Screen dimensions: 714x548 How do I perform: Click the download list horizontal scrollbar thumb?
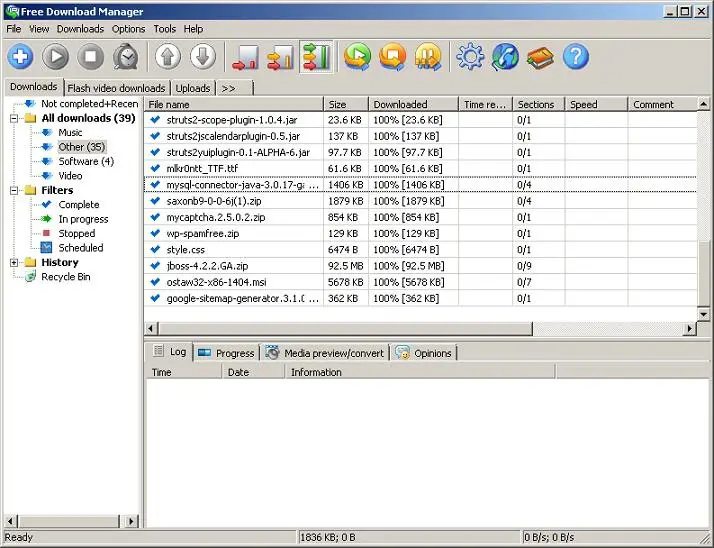[346, 328]
